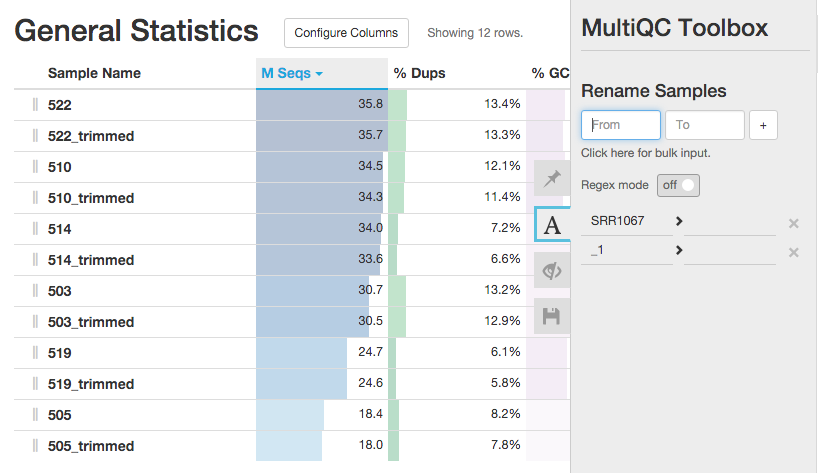Viewport: 818px width, 473px height.
Task: Select the 505_trimmed sample row name
Action: pyautogui.click(x=90, y=446)
